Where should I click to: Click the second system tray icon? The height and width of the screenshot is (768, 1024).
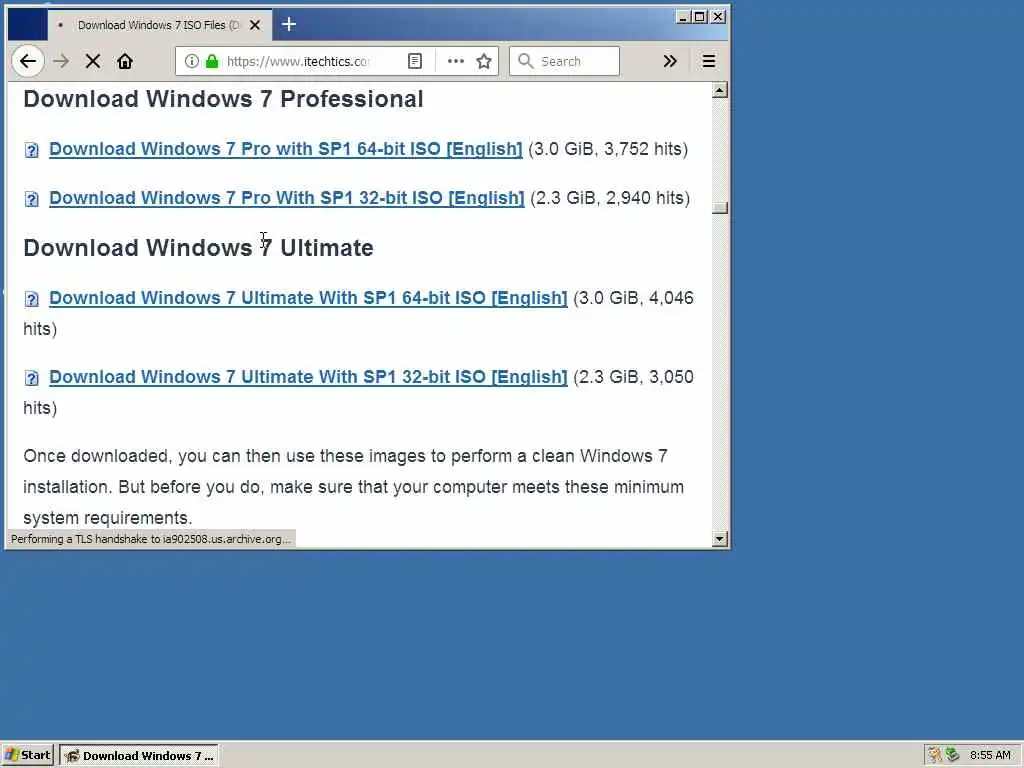tap(952, 756)
